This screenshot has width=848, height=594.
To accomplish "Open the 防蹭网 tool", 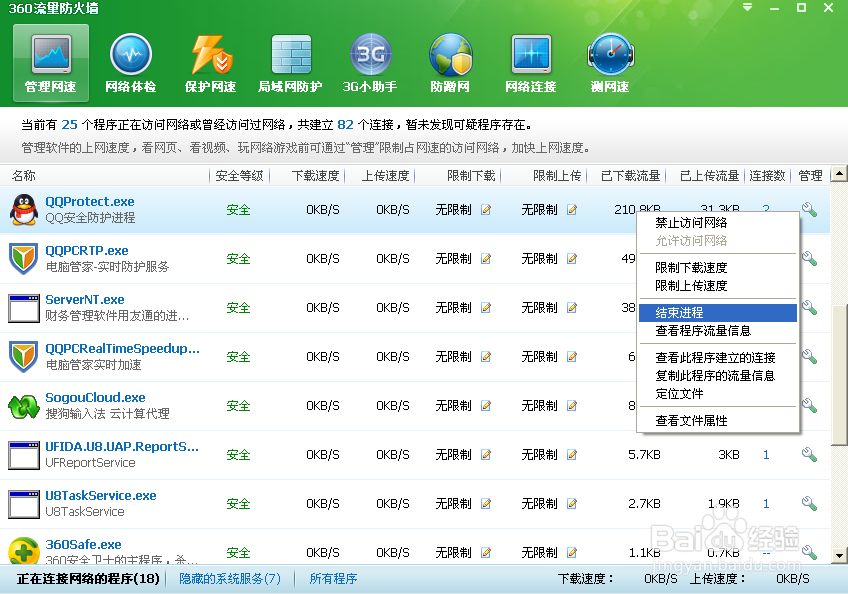I will pos(450,63).
